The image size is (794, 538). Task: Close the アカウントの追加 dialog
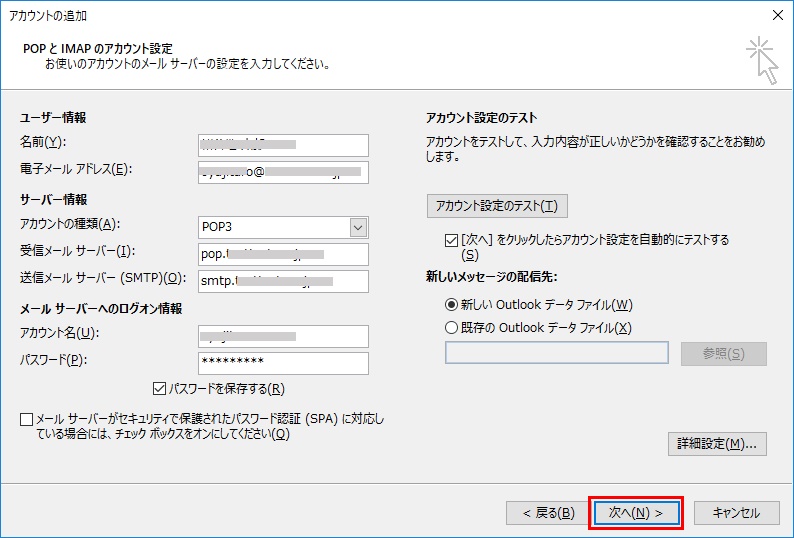[778, 15]
